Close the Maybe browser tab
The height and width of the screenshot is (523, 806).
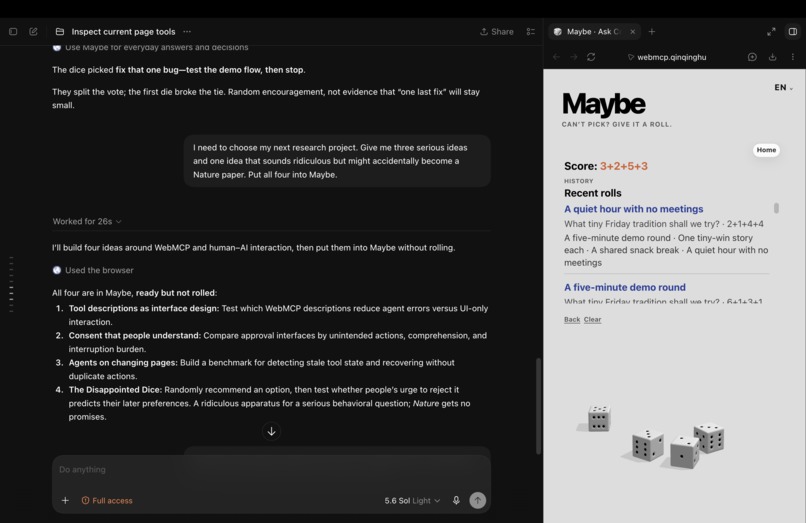632,31
